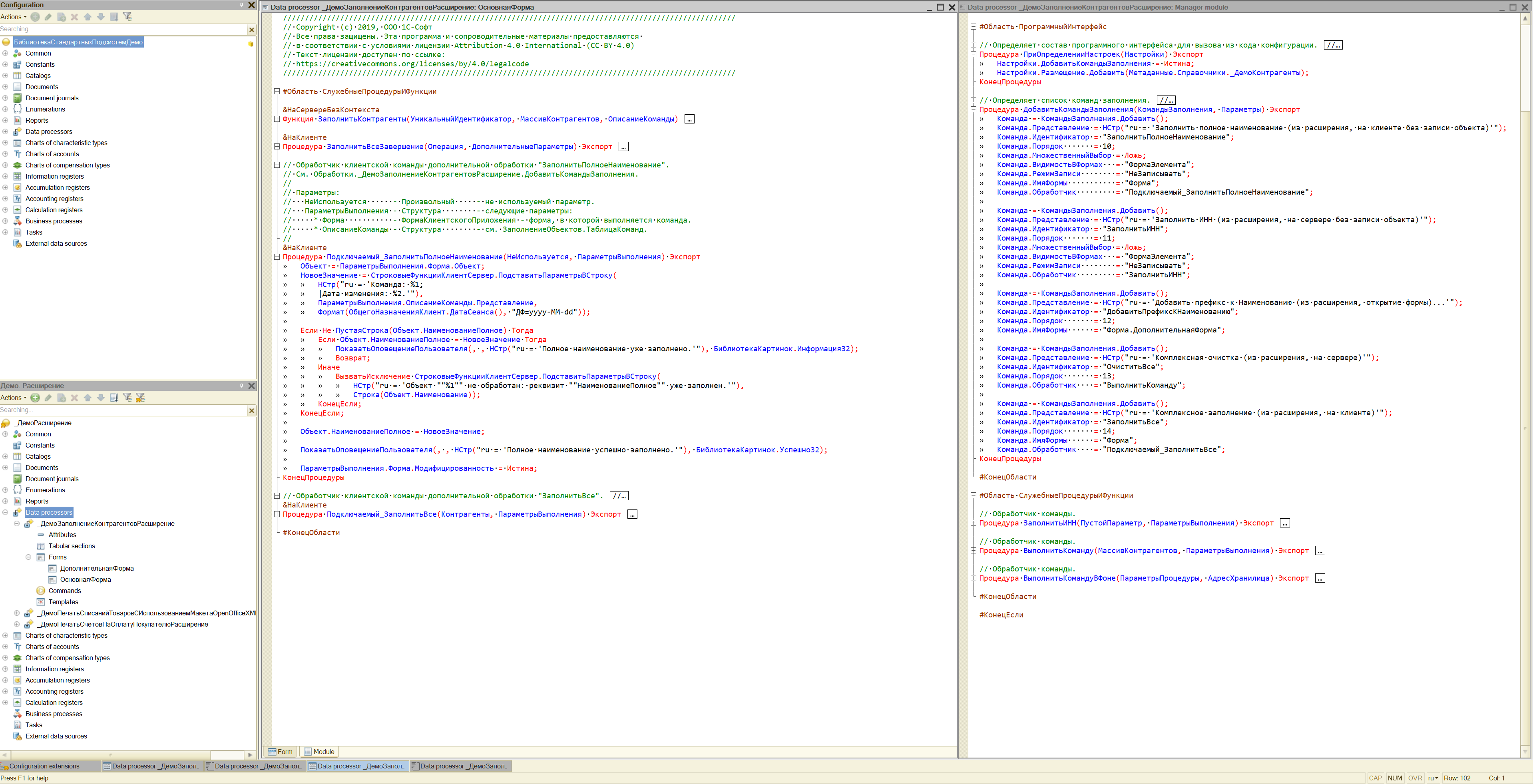Click the Commands node icon
Image resolution: width=1533 pixels, height=784 pixels.
[41, 591]
